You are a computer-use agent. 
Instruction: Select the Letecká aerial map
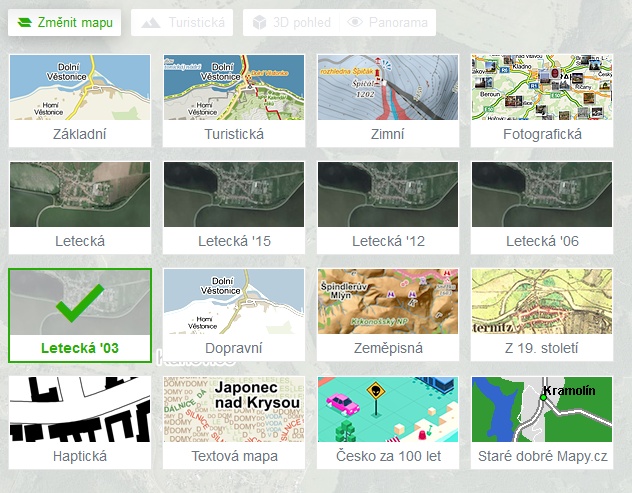(80, 207)
